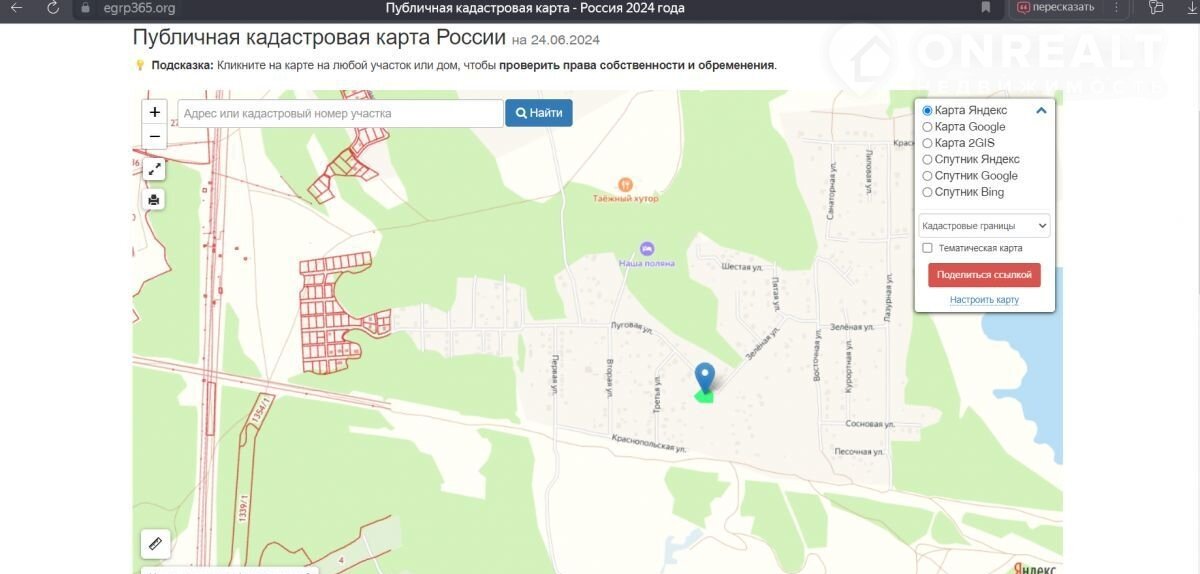
Task: Open the Таёжный хутор restaurant marker
Action: 625,184
